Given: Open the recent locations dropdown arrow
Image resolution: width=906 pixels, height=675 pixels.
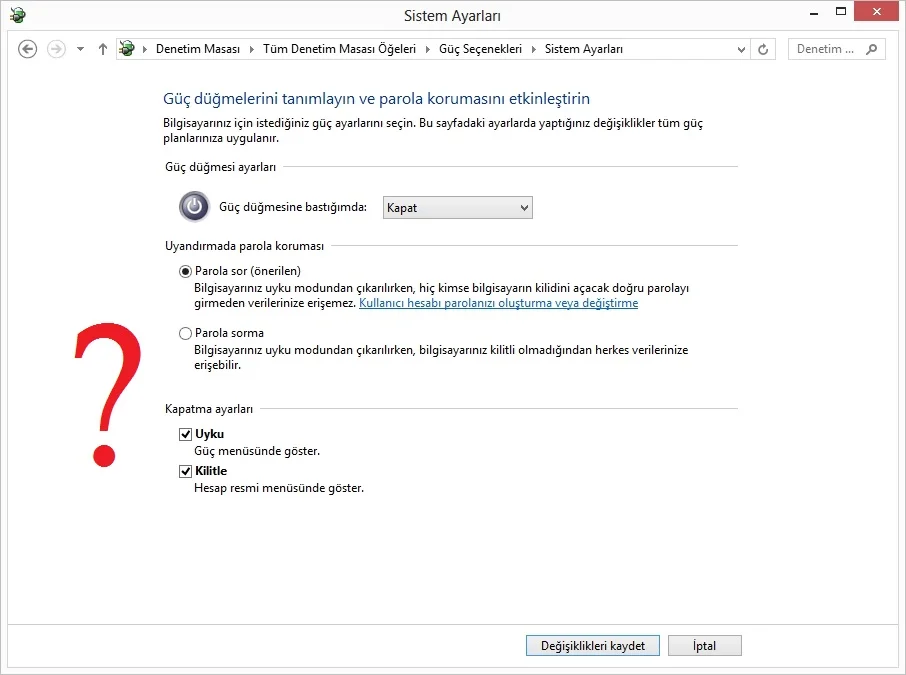Looking at the screenshot, I should coord(80,49).
